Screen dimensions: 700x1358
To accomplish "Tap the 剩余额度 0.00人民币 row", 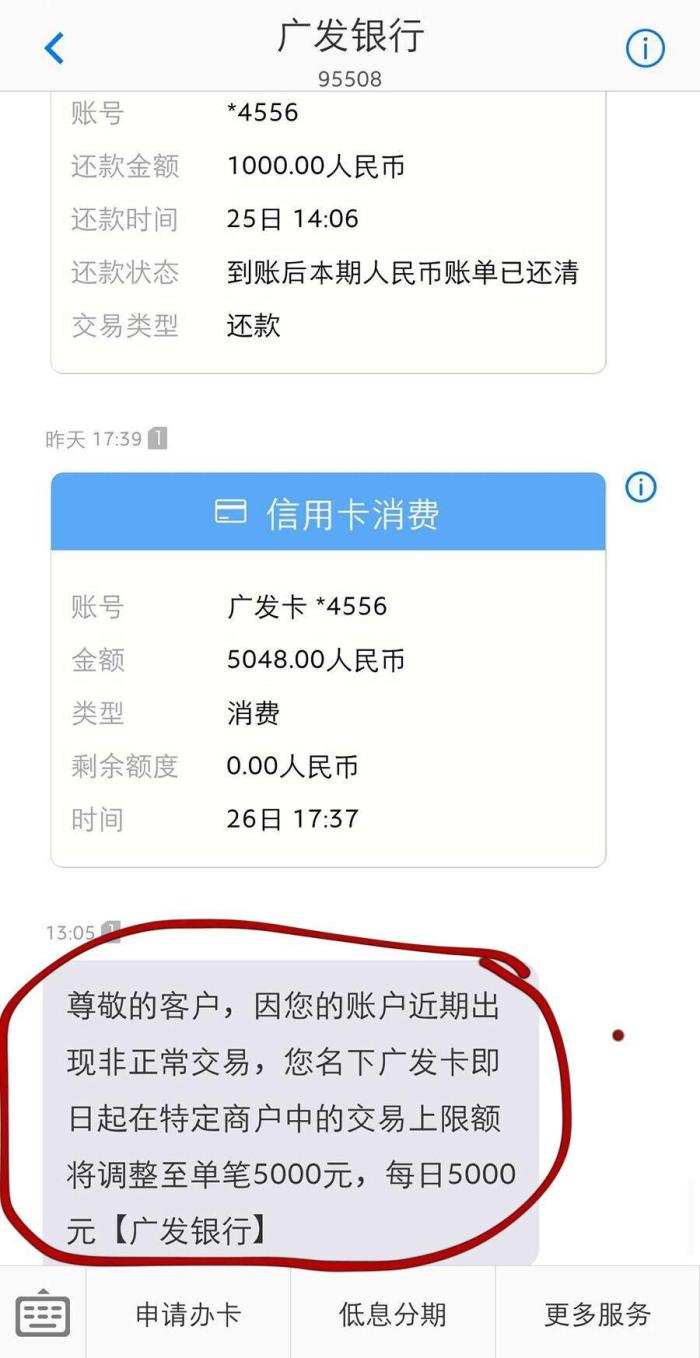I will point(328,766).
